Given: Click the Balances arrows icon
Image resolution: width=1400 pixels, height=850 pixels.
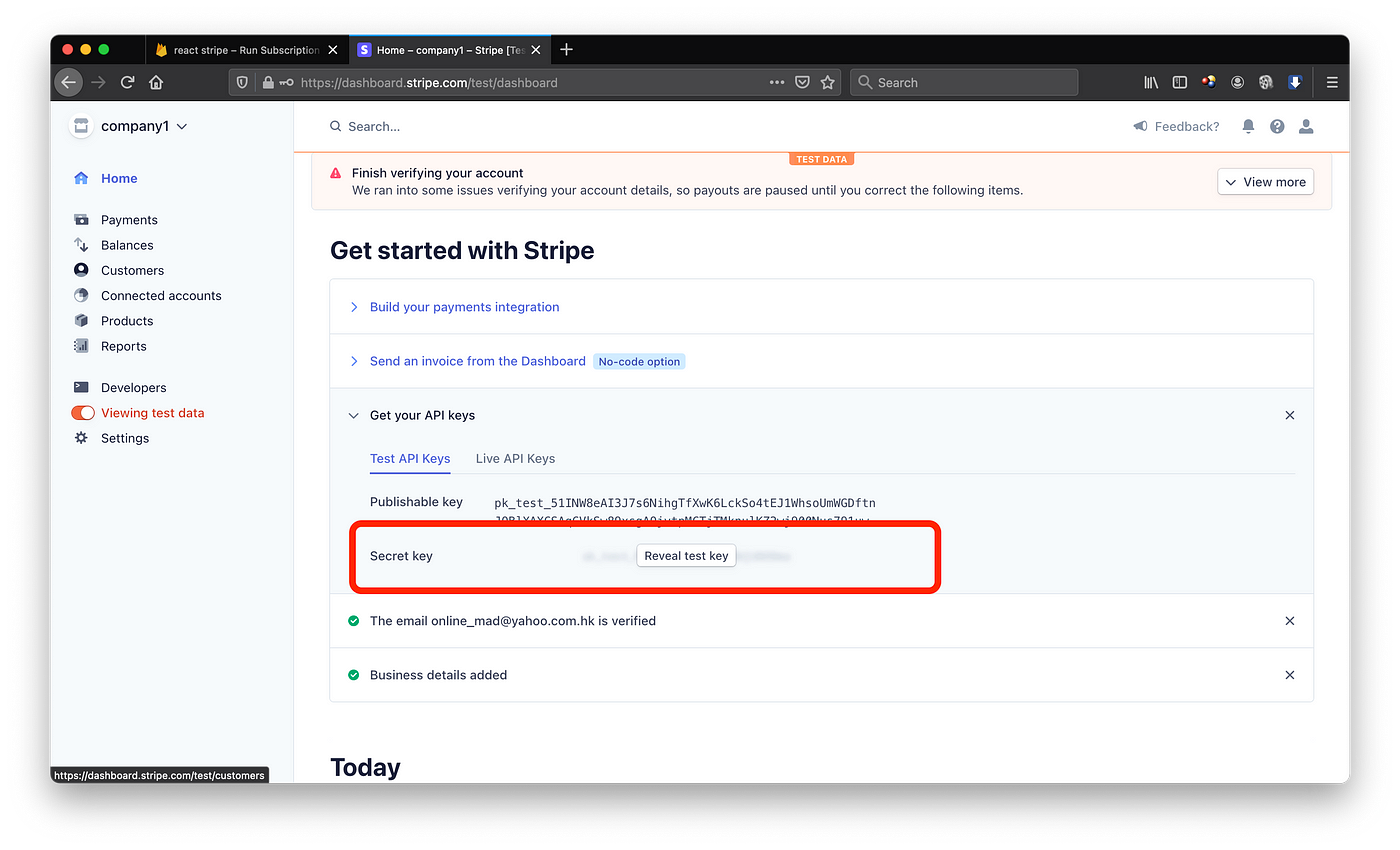Looking at the screenshot, I should (x=81, y=245).
